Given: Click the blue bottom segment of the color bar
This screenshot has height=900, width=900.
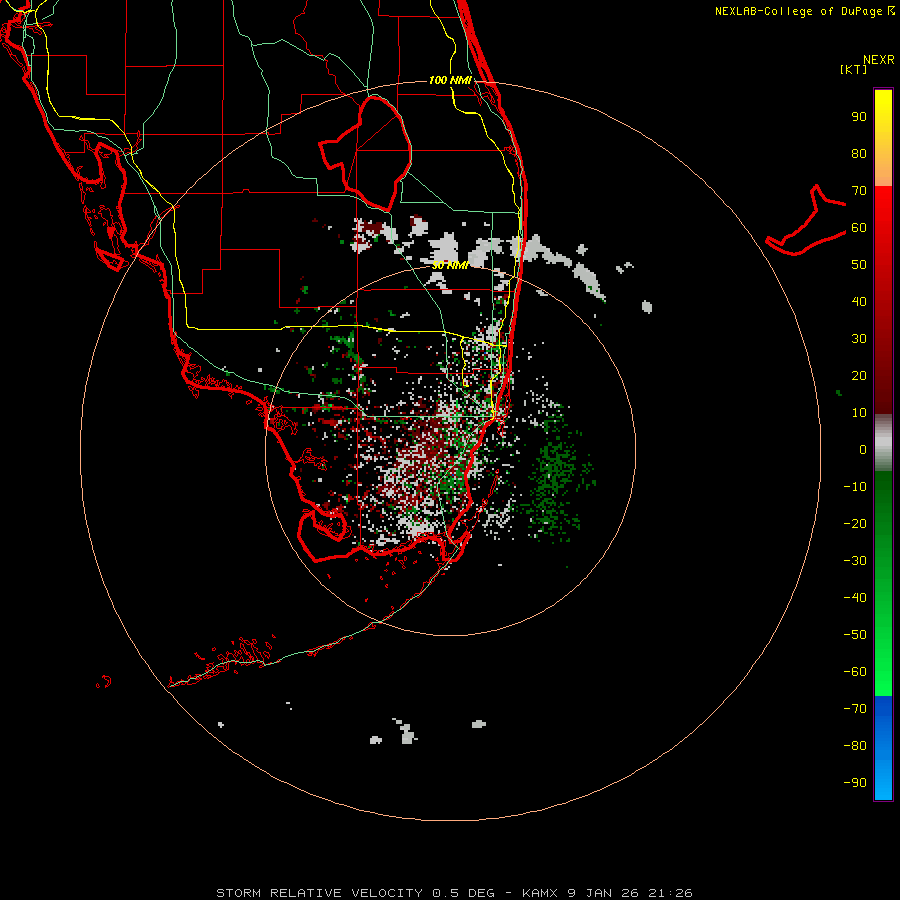Looking at the screenshot, I should (883, 748).
